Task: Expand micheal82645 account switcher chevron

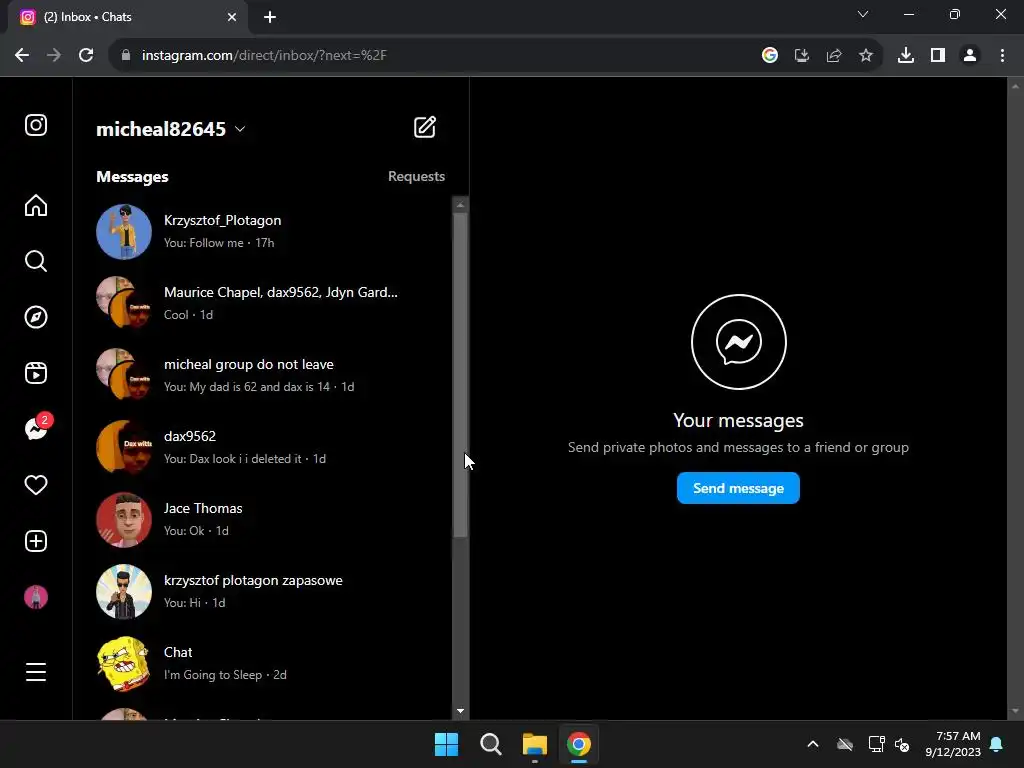Action: (240, 129)
